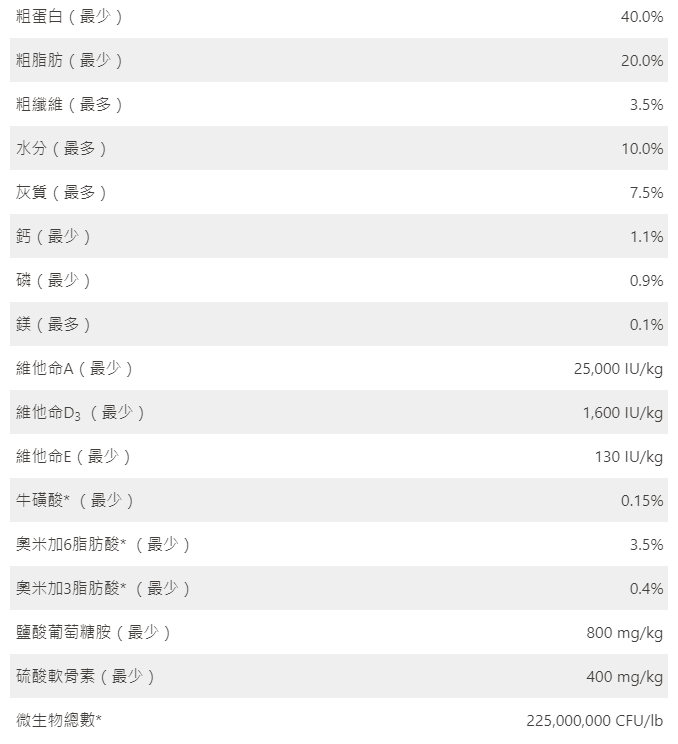Click the 牛磺酸*（最少）label
The image size is (678, 744).
75,501
